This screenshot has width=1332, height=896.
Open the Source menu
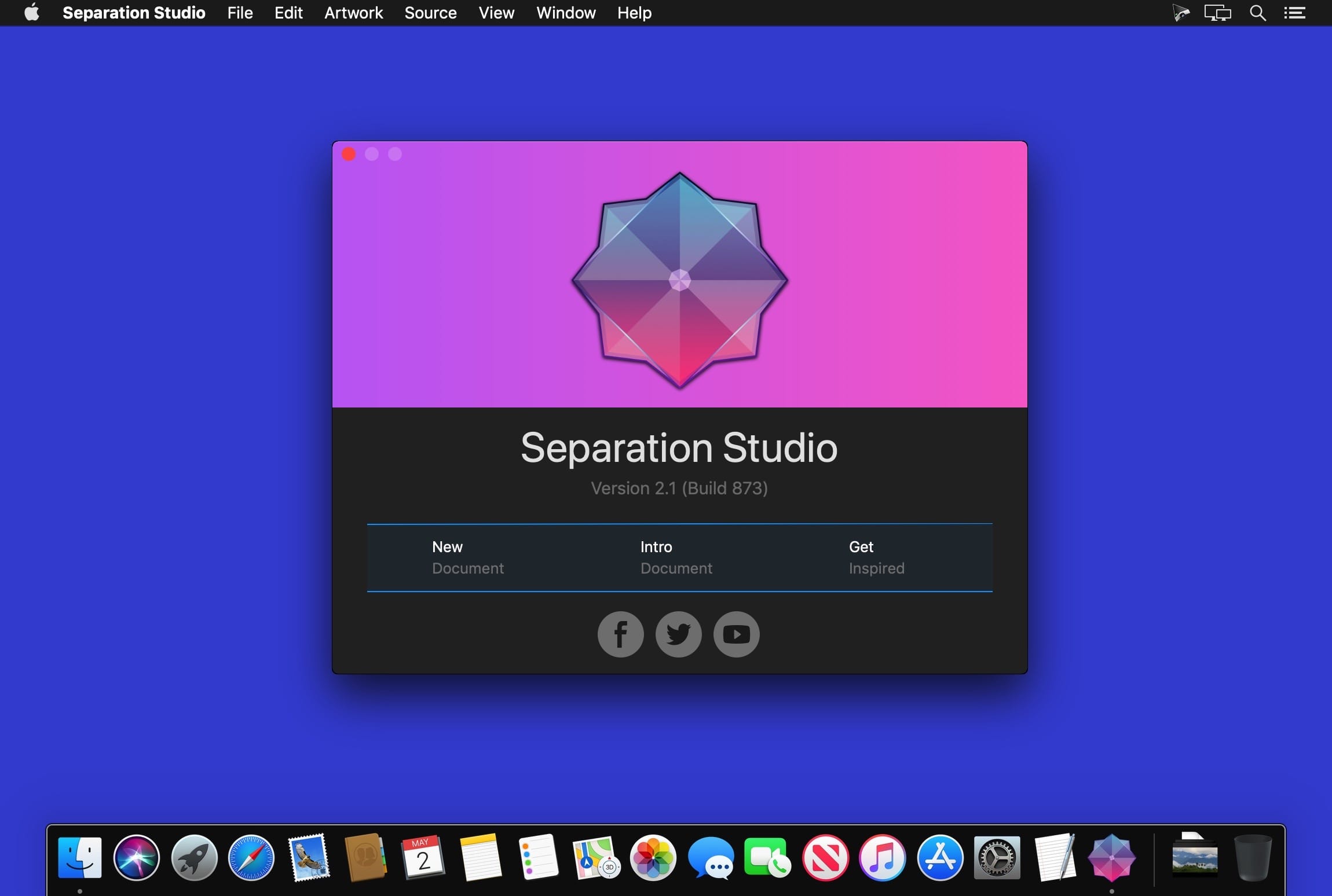coord(430,13)
